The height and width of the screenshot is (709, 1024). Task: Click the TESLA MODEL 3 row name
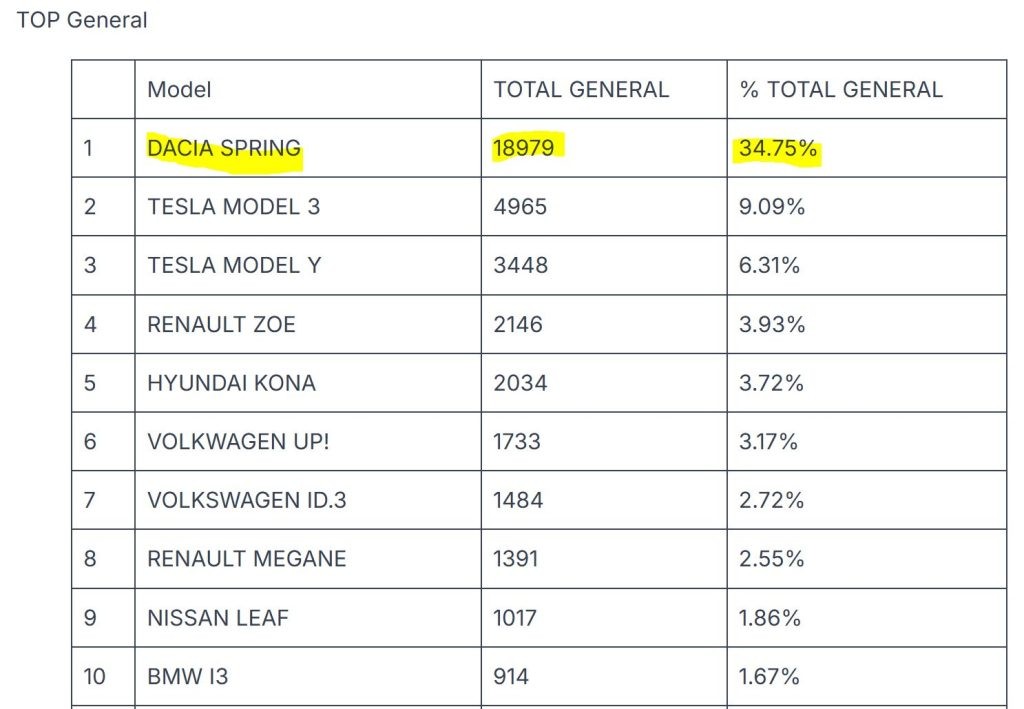pos(233,207)
